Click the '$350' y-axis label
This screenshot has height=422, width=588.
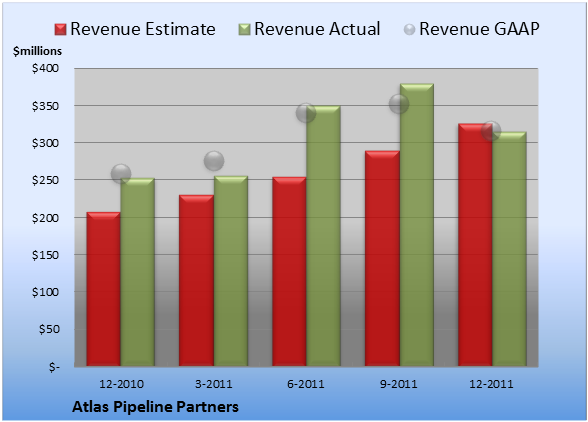click(45, 106)
